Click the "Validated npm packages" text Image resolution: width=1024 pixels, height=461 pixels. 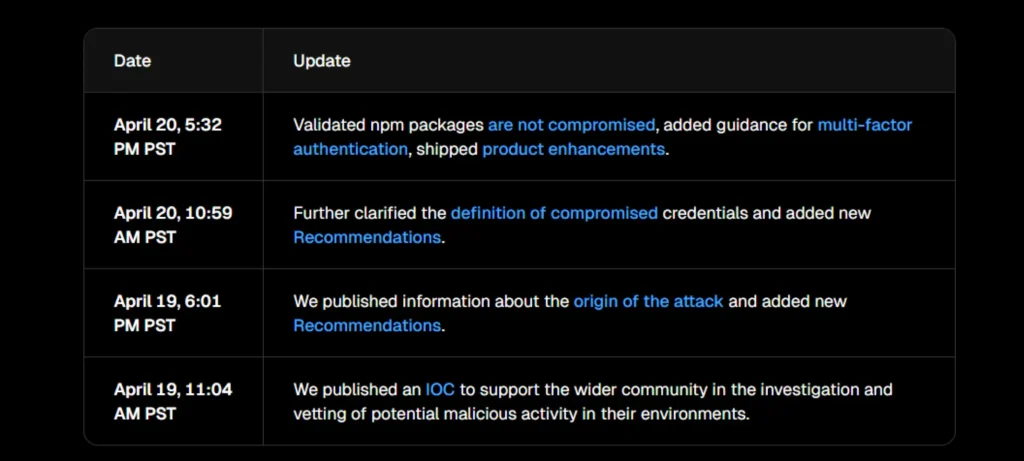pos(388,125)
